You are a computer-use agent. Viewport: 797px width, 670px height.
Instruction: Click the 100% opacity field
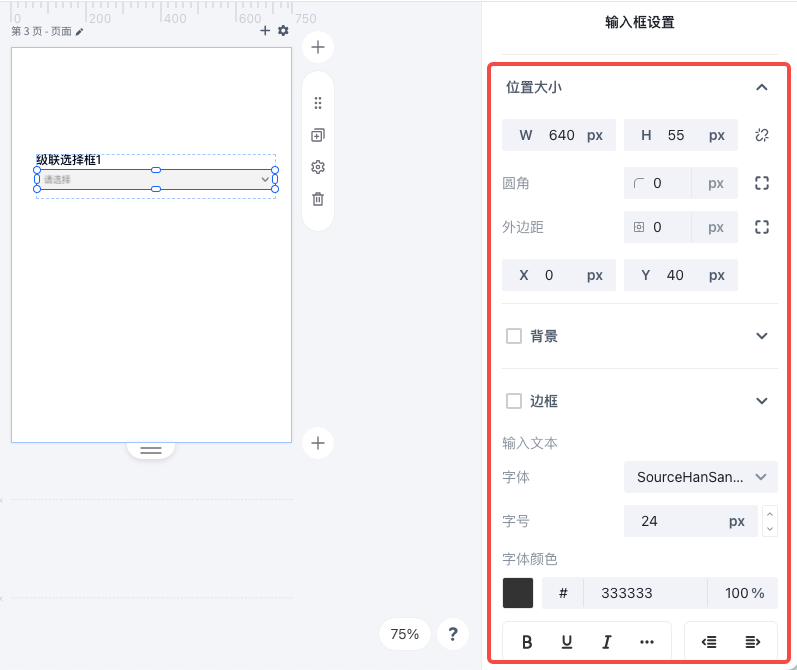(743, 593)
